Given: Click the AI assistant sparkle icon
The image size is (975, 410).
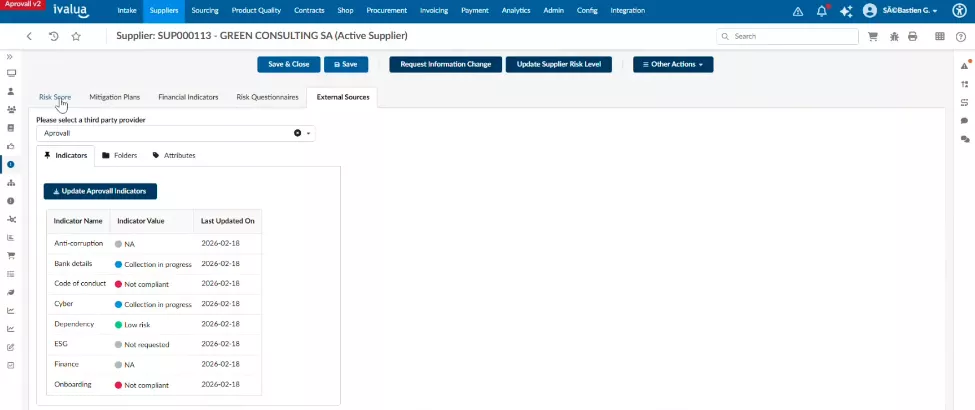Looking at the screenshot, I should (846, 11).
